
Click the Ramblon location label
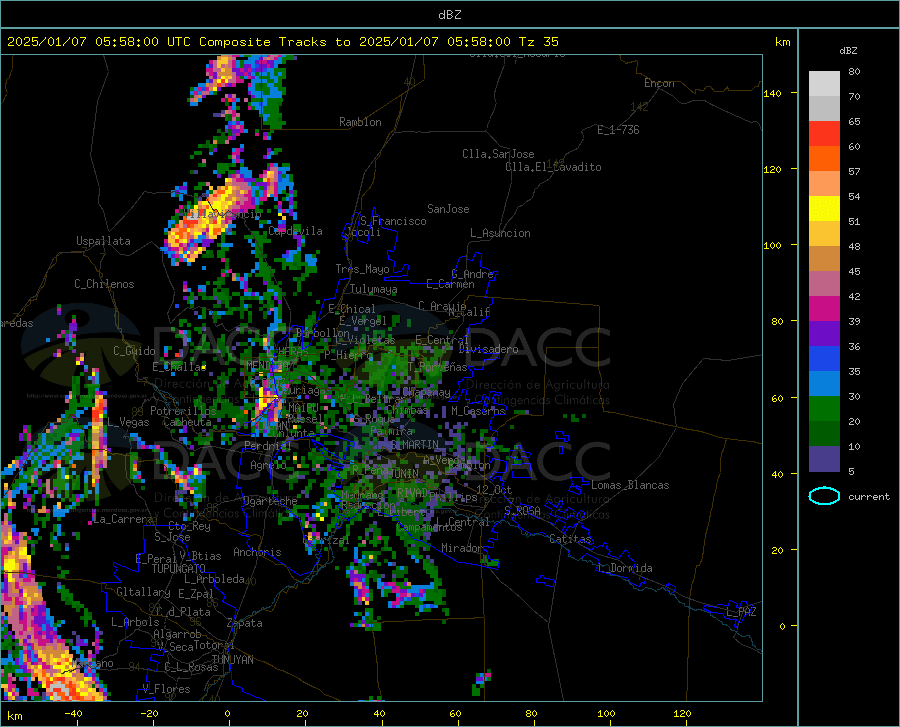(x=360, y=122)
